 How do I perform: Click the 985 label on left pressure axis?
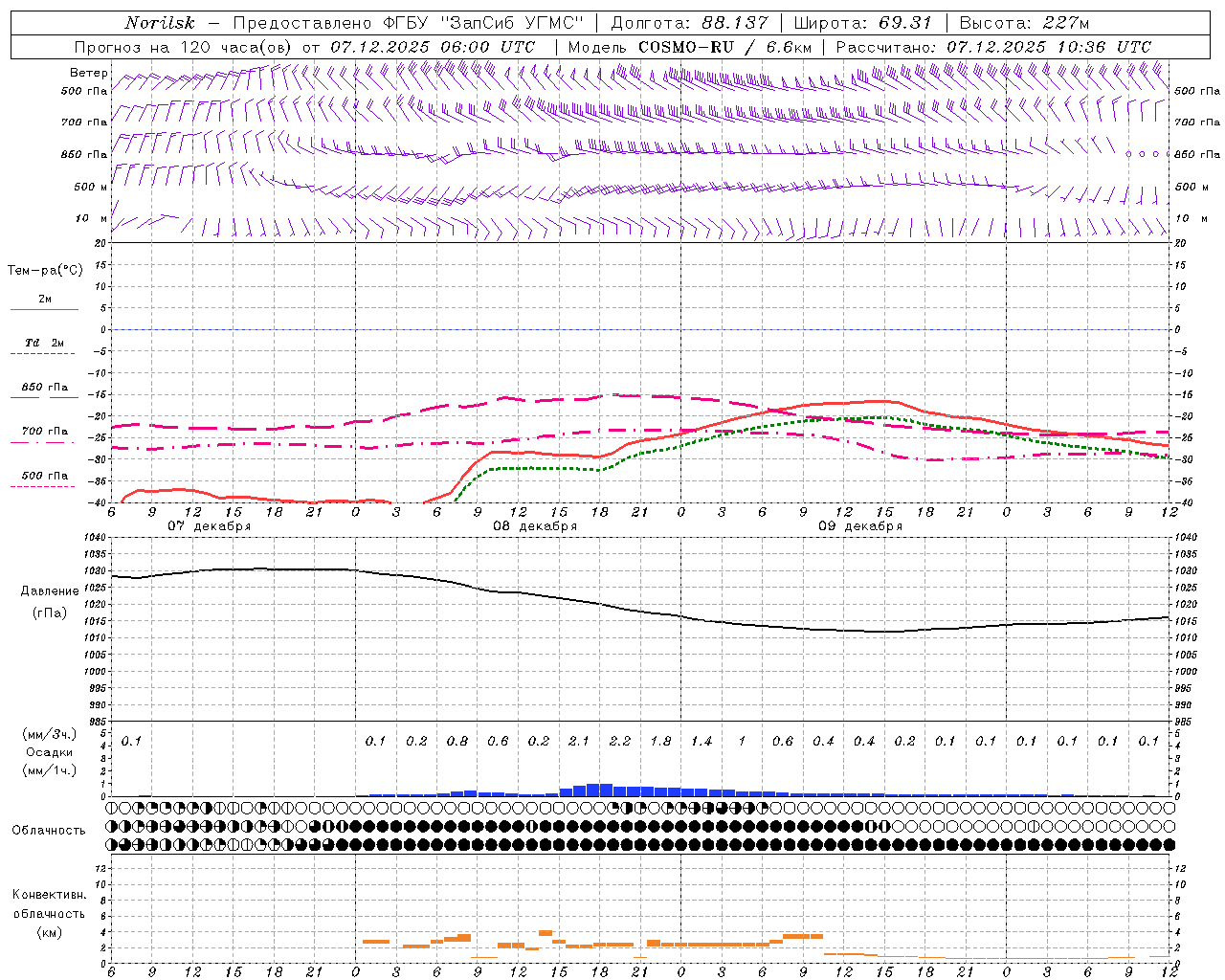(x=99, y=722)
